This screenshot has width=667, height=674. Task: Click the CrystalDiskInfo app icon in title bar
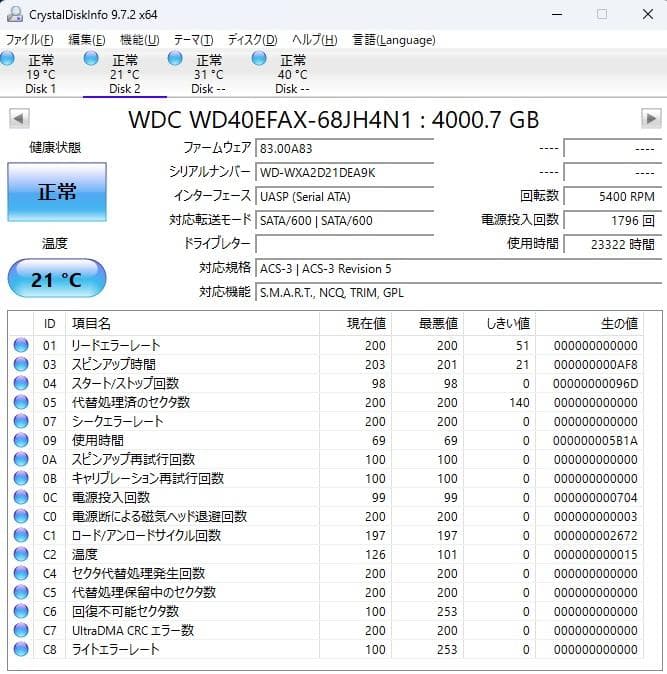click(15, 14)
